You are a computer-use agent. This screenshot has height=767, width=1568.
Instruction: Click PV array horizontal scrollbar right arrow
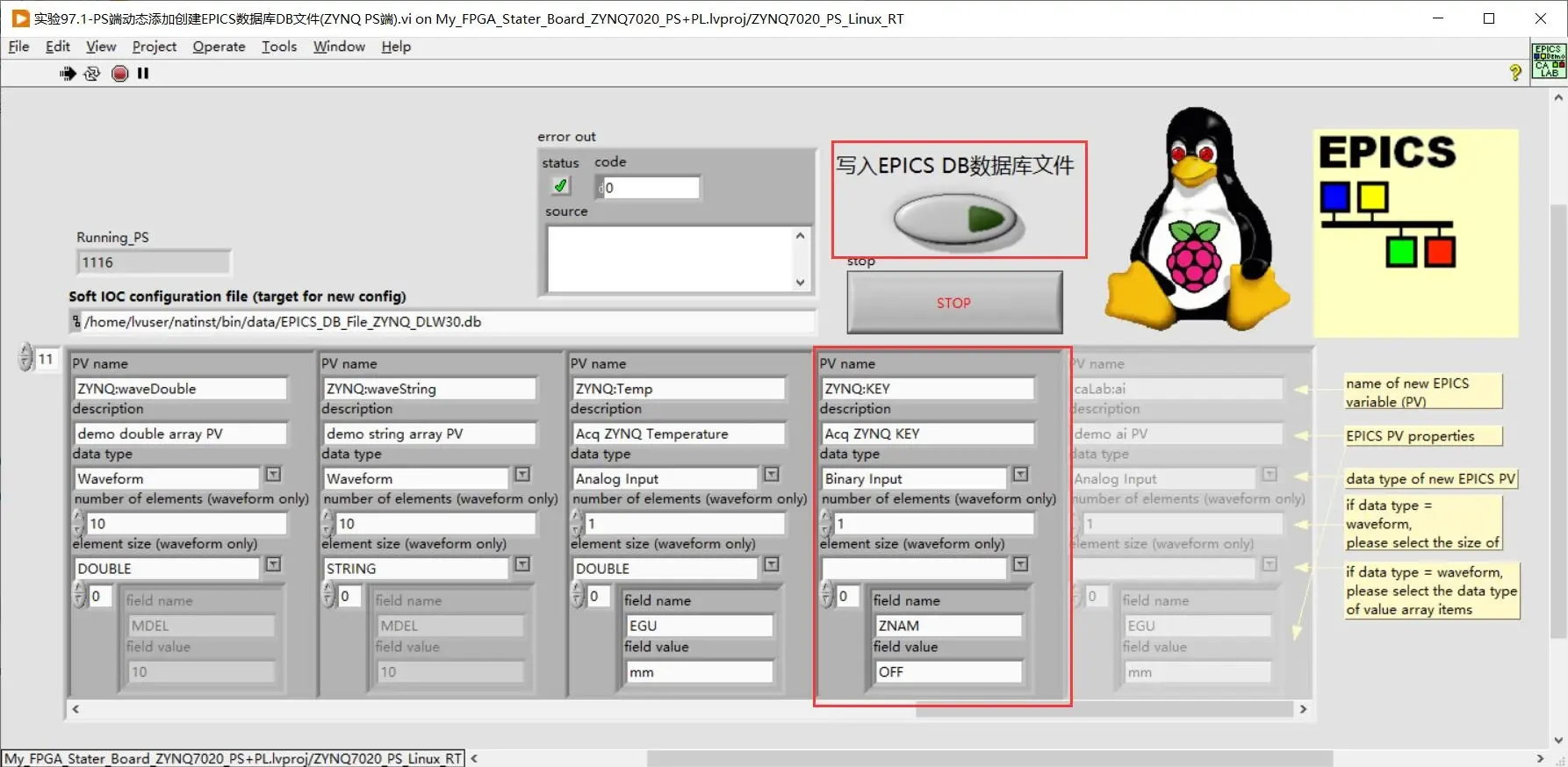click(x=1303, y=709)
